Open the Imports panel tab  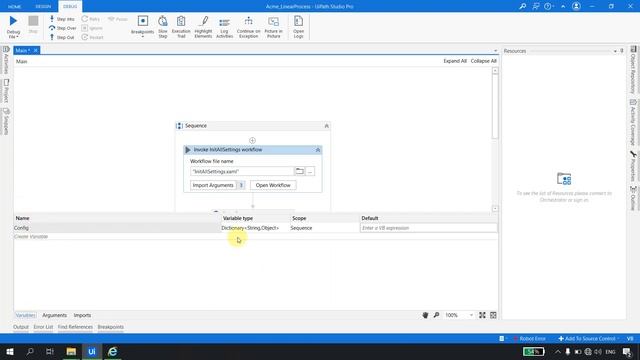(82, 315)
